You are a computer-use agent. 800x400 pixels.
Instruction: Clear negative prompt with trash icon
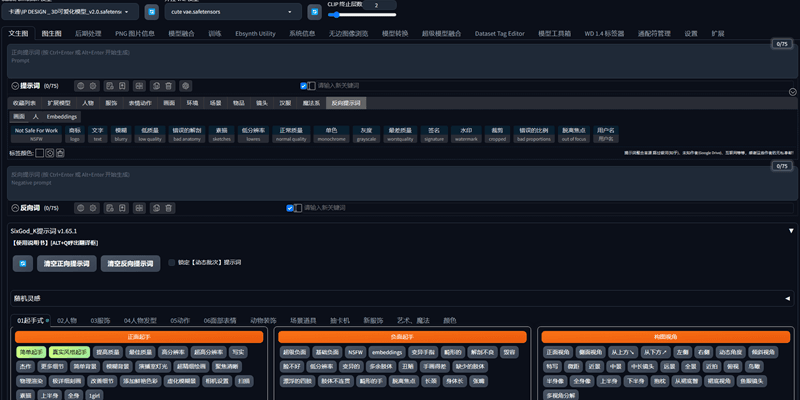click(169, 208)
